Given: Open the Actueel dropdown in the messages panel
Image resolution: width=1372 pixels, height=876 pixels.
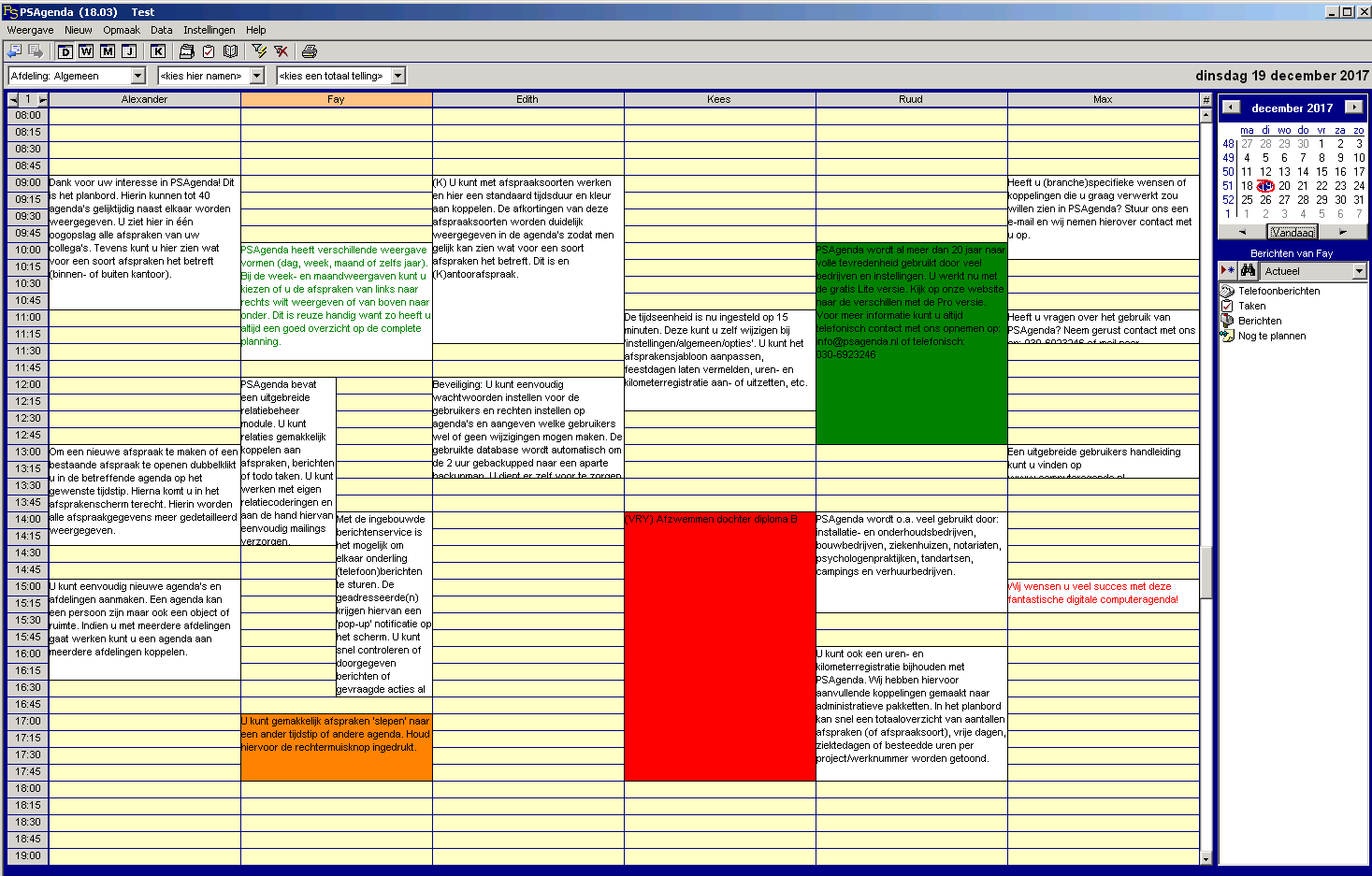Looking at the screenshot, I should (1358, 270).
